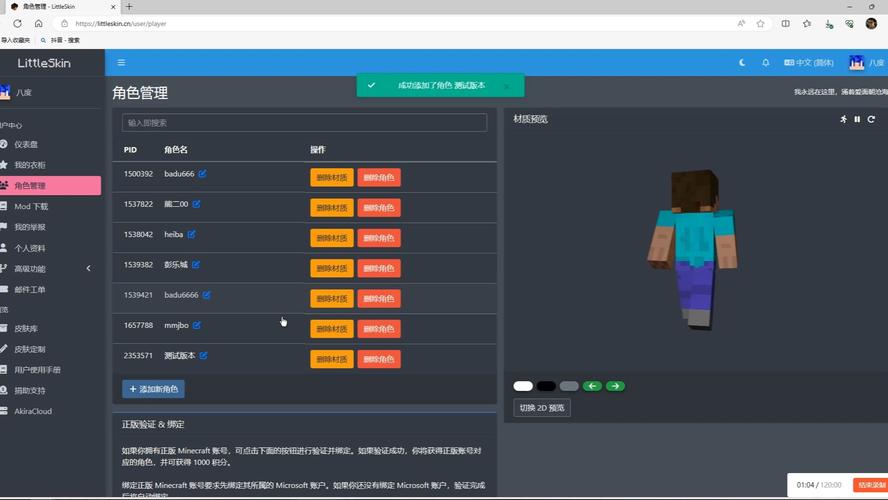This screenshot has height=500, width=888.
Task: Click the green left arrow button
Action: pyautogui.click(x=592, y=386)
